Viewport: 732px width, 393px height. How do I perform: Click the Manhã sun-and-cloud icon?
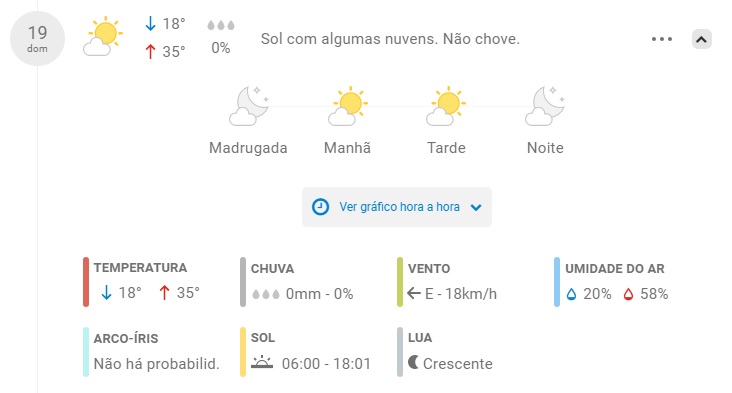(348, 106)
